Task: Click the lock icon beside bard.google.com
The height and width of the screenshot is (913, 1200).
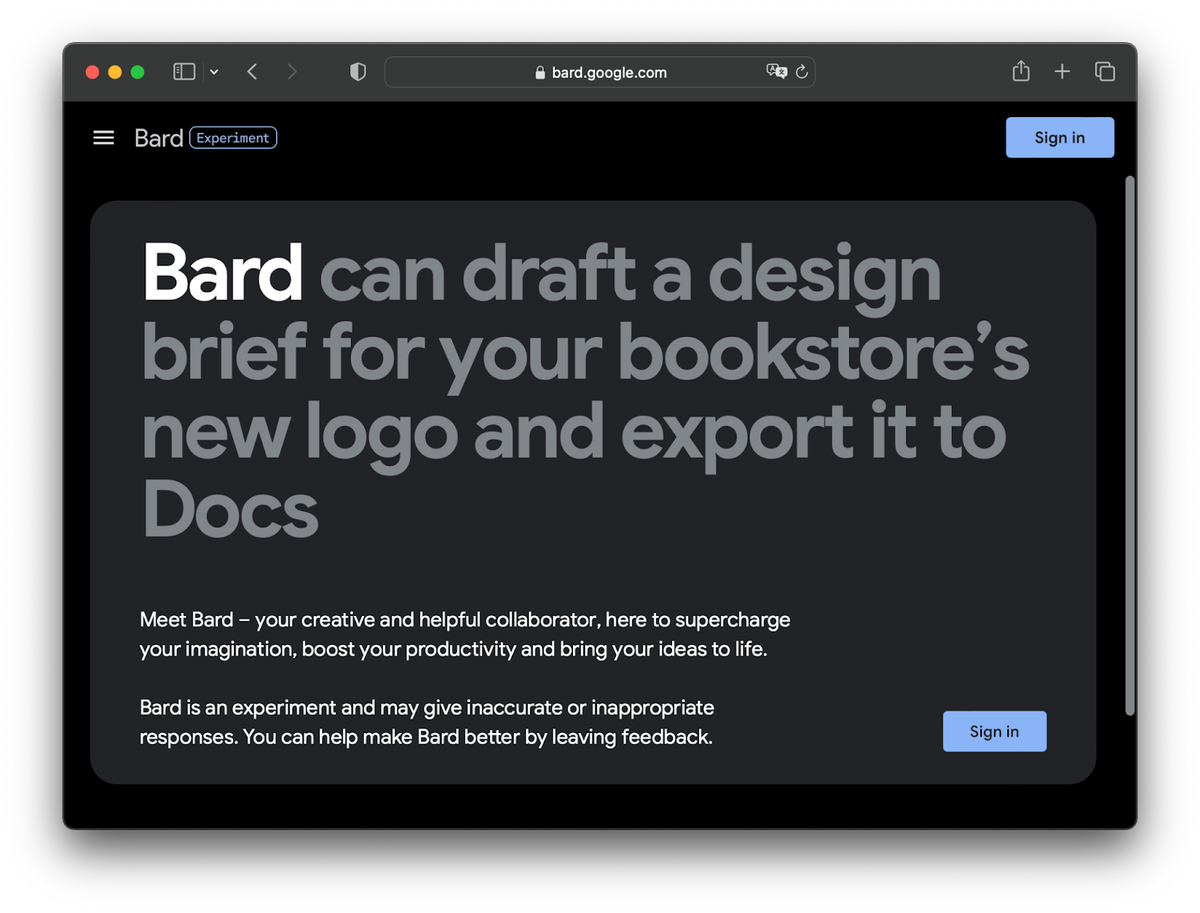Action: pos(540,72)
